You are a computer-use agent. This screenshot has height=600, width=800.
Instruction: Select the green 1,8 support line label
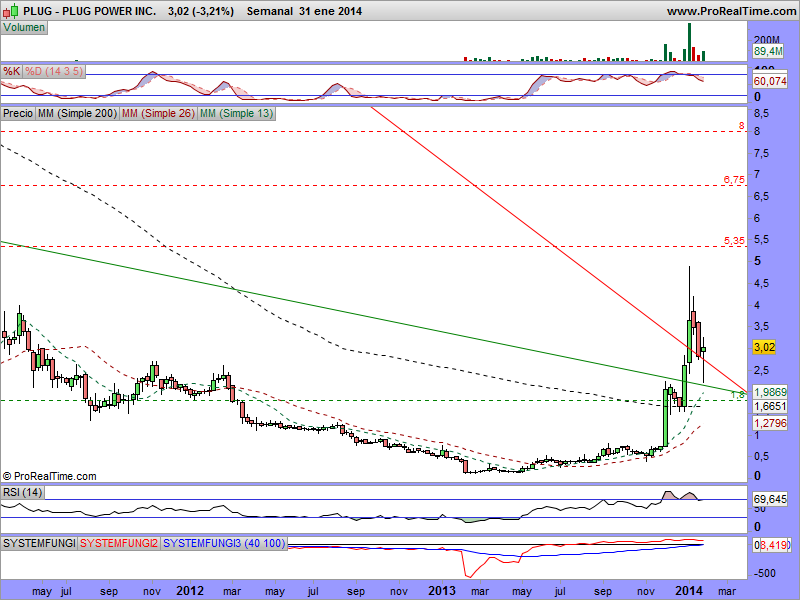pyautogui.click(x=738, y=395)
